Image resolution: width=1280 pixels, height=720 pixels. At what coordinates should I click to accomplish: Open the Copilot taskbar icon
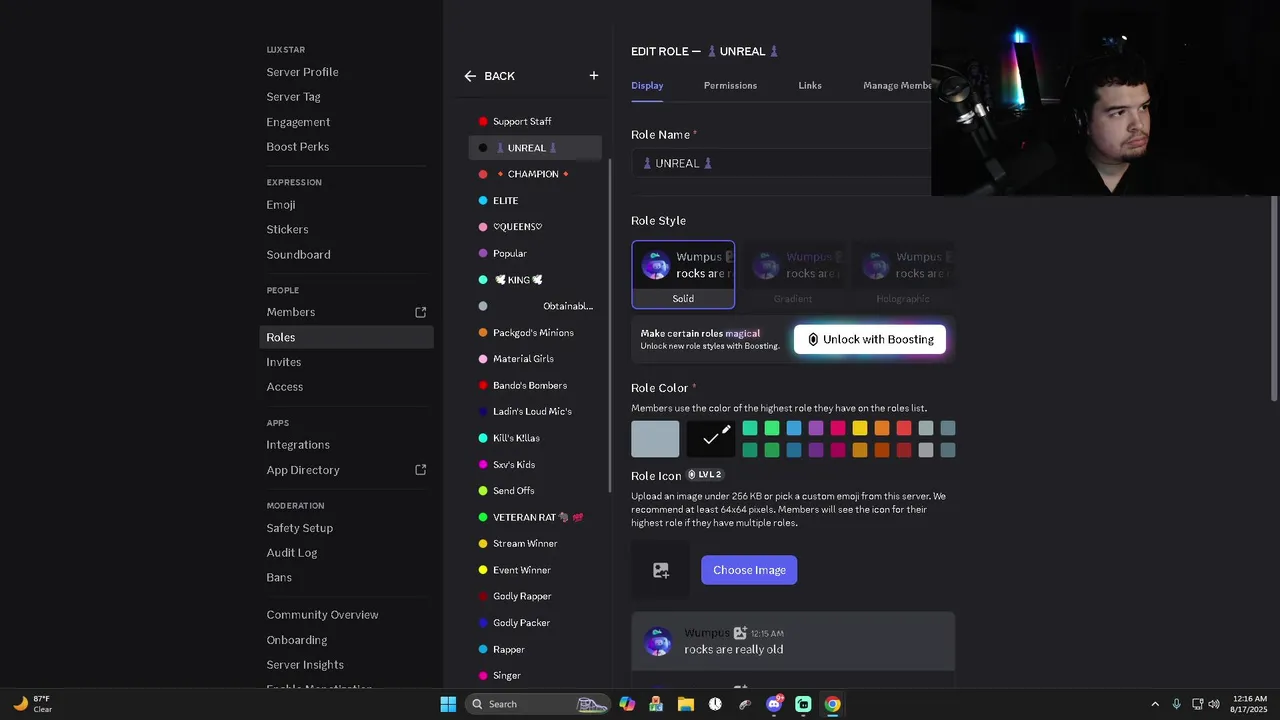coord(627,704)
